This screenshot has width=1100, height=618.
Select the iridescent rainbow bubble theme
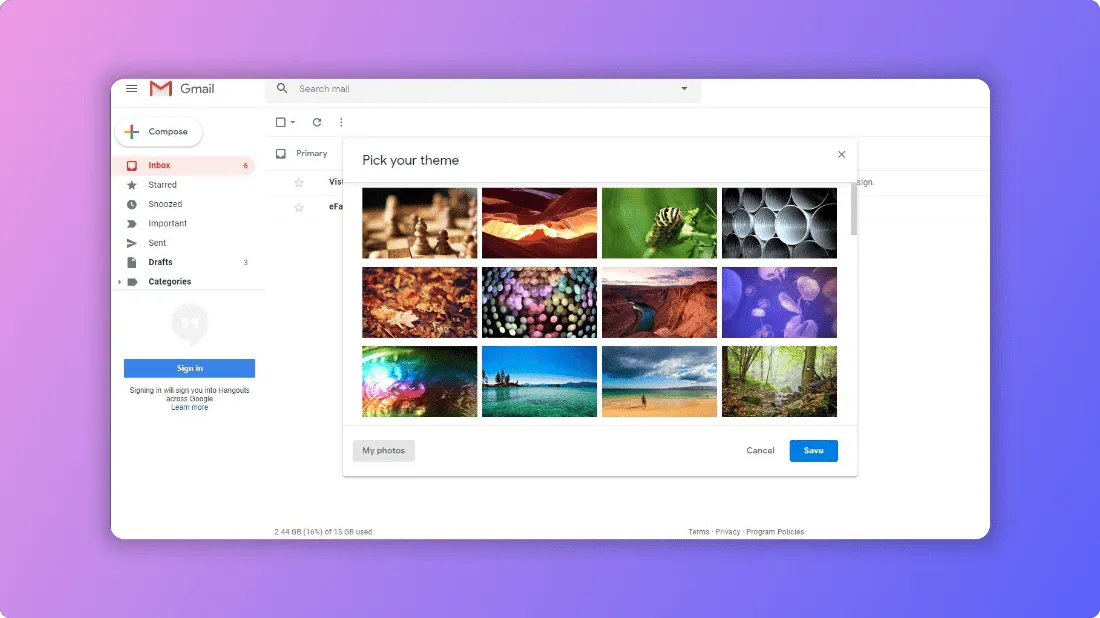(x=420, y=382)
